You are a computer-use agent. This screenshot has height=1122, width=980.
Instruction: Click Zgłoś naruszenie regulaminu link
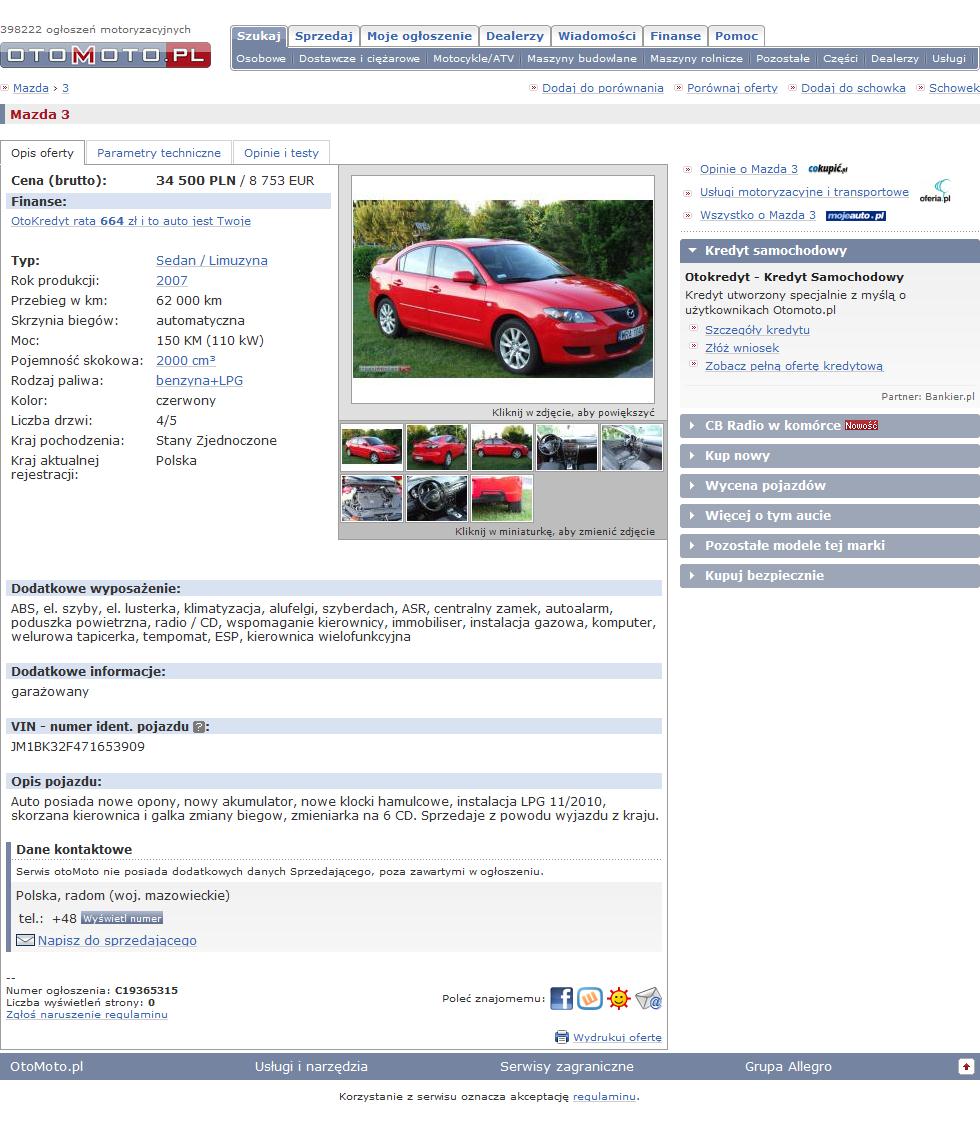tap(87, 1015)
